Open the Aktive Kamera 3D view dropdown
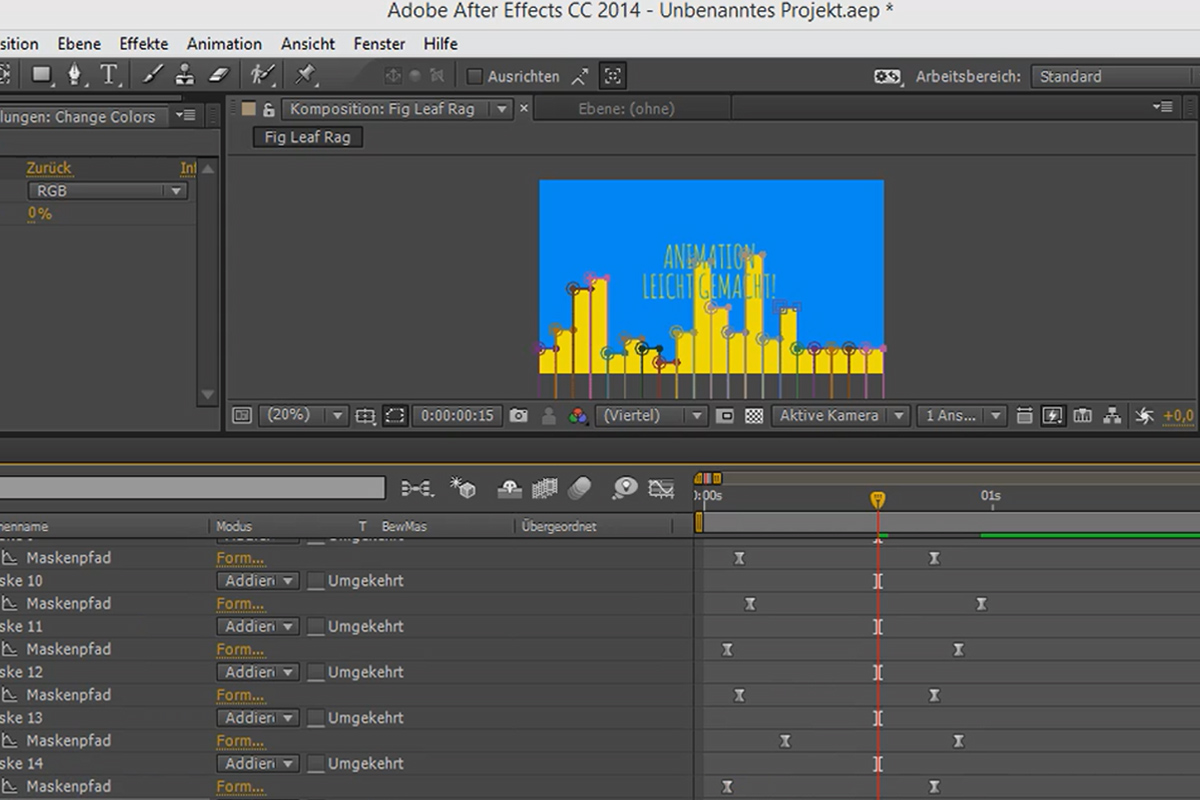 click(x=840, y=415)
